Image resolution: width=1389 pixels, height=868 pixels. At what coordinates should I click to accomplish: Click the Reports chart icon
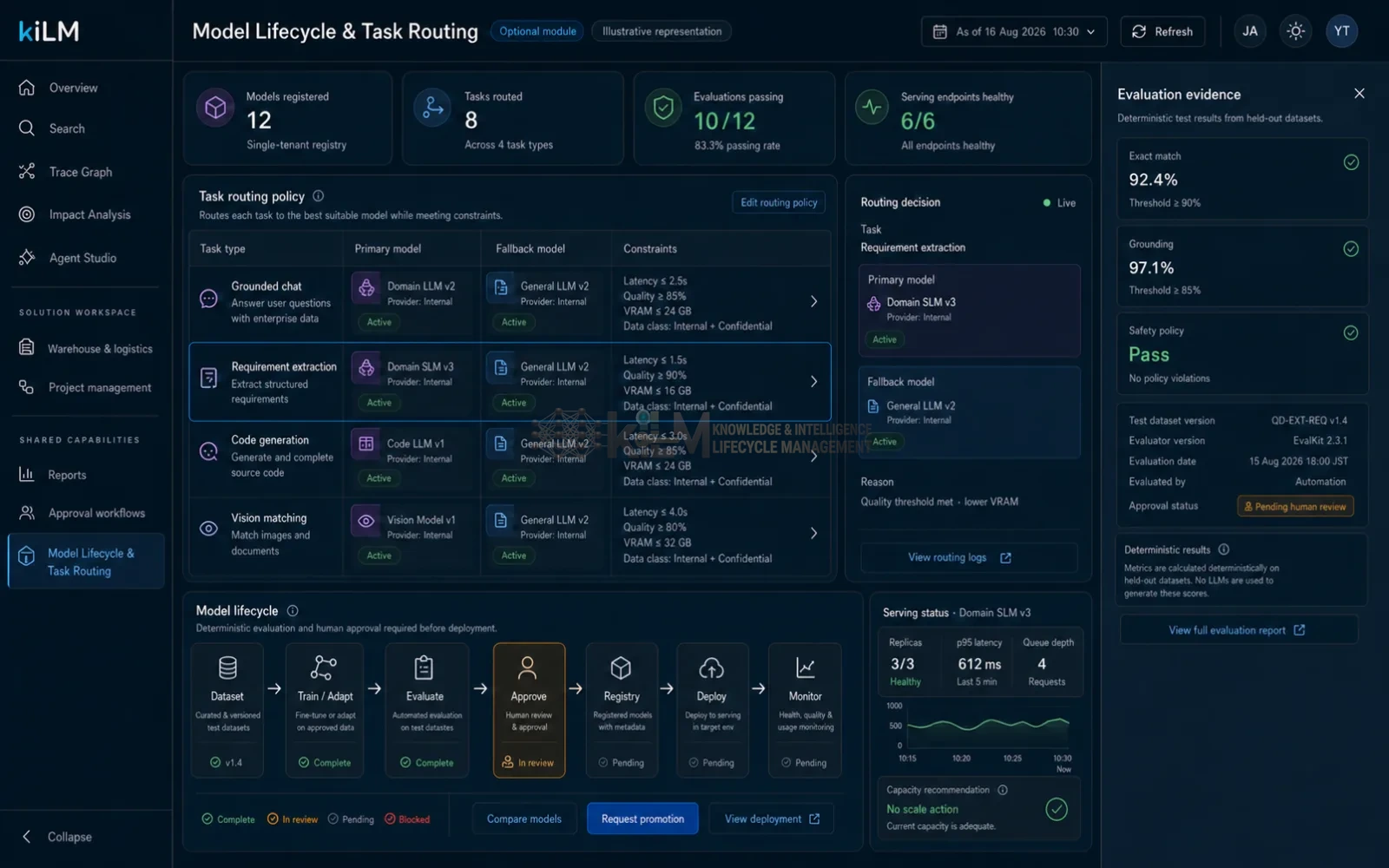pos(27,474)
